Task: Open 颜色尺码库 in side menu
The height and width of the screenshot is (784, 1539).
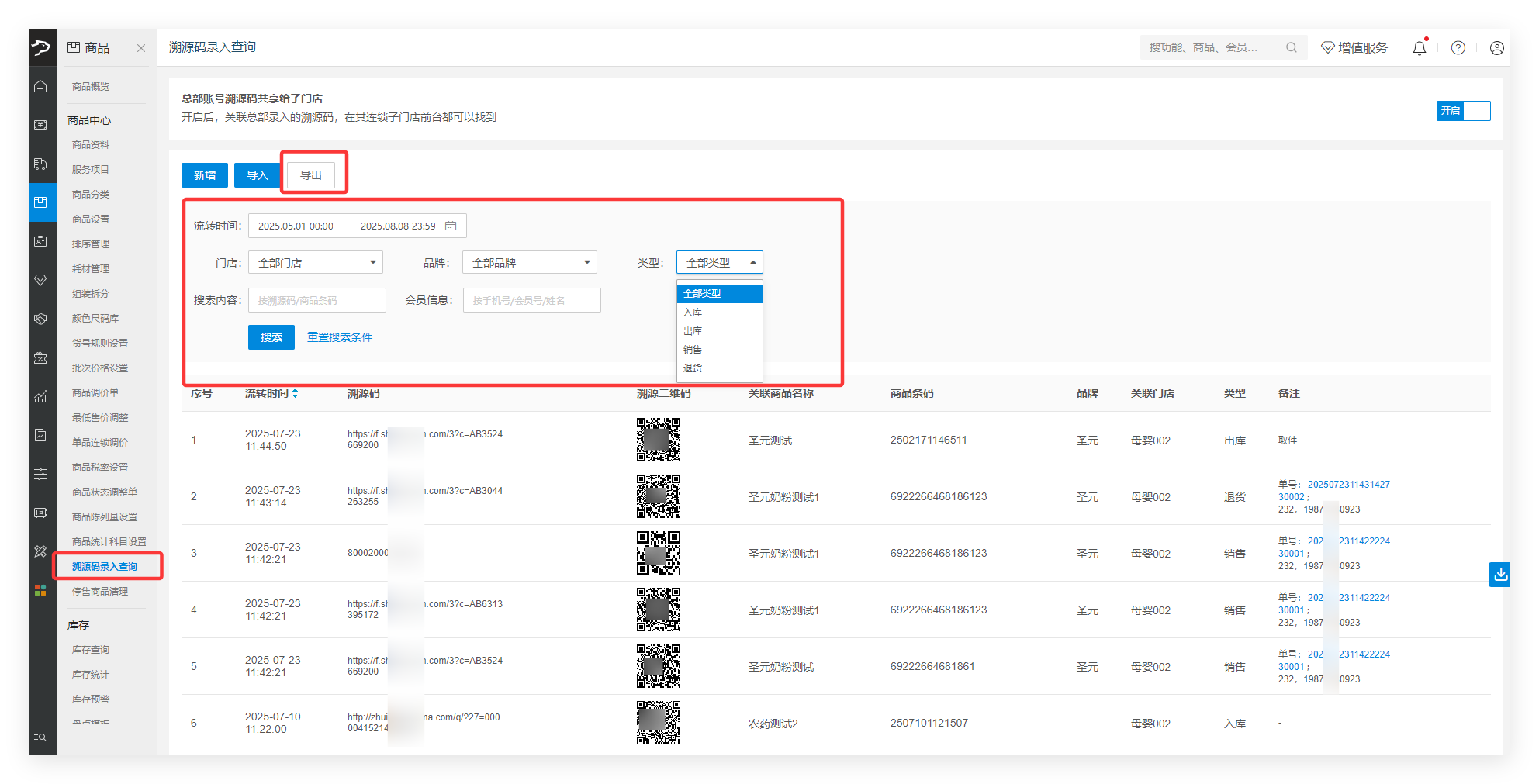Action: click(x=95, y=319)
